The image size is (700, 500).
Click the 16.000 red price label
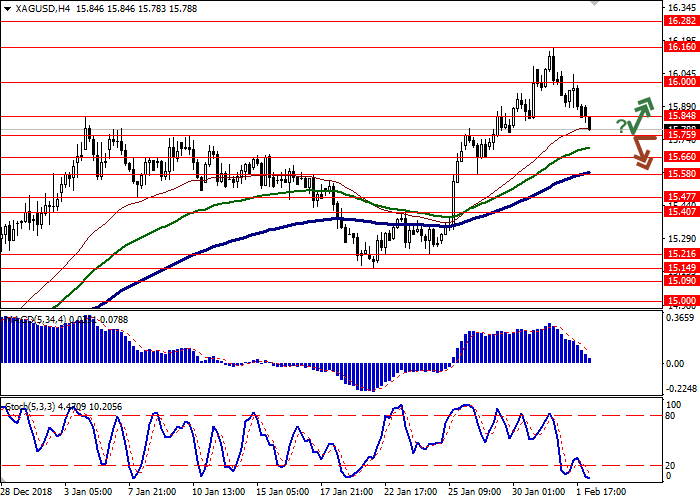680,82
